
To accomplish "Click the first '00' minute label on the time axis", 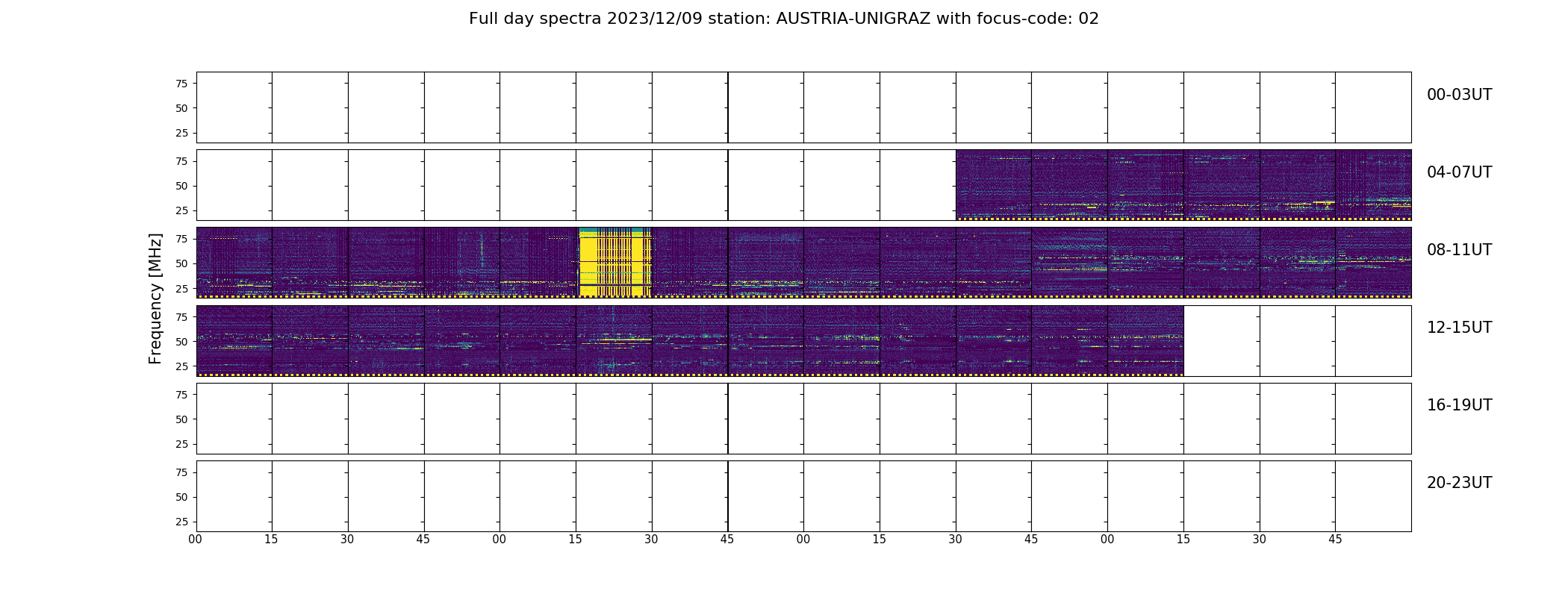I will click(196, 540).
